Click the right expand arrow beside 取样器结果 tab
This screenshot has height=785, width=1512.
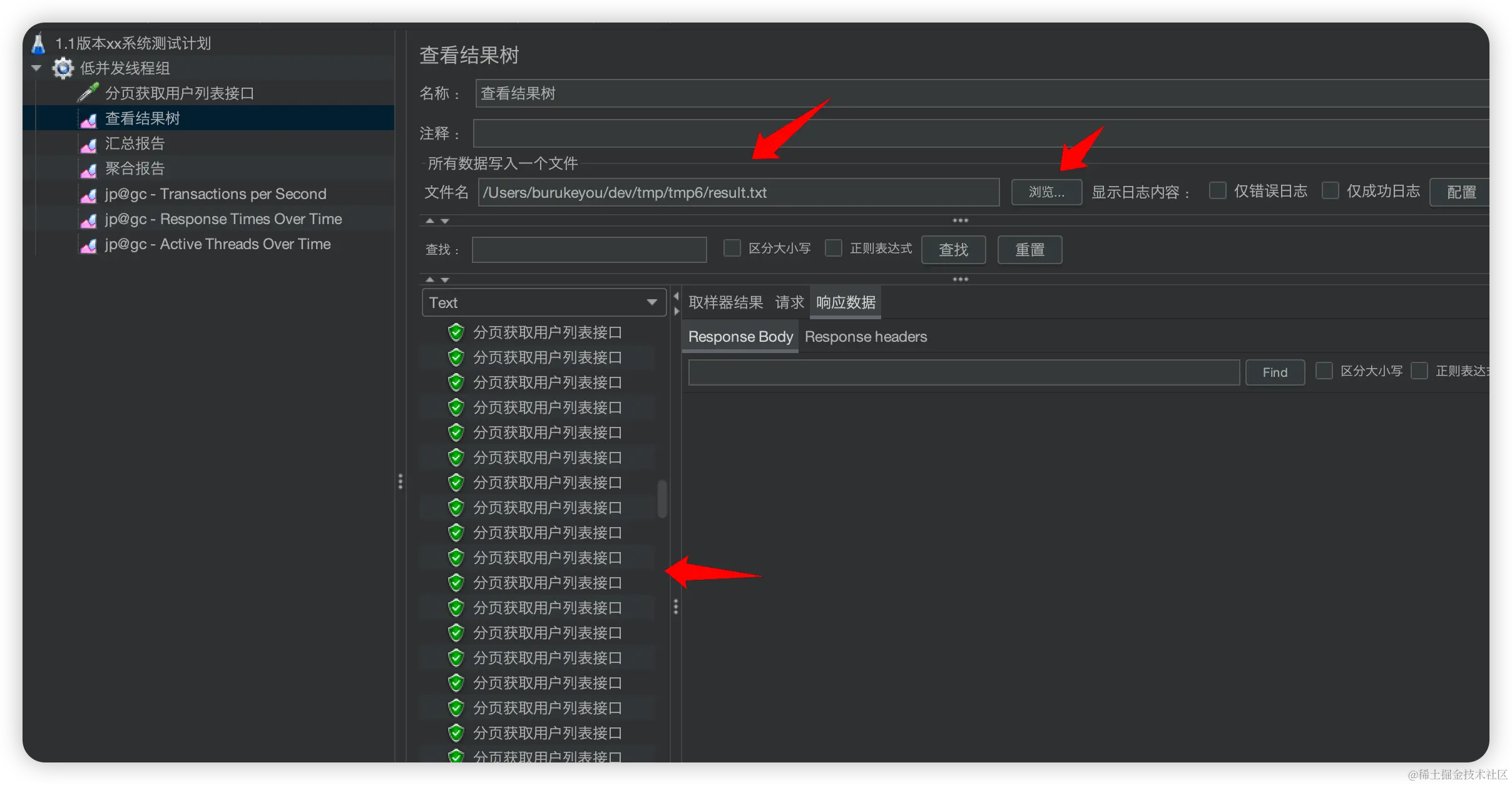pos(676,310)
